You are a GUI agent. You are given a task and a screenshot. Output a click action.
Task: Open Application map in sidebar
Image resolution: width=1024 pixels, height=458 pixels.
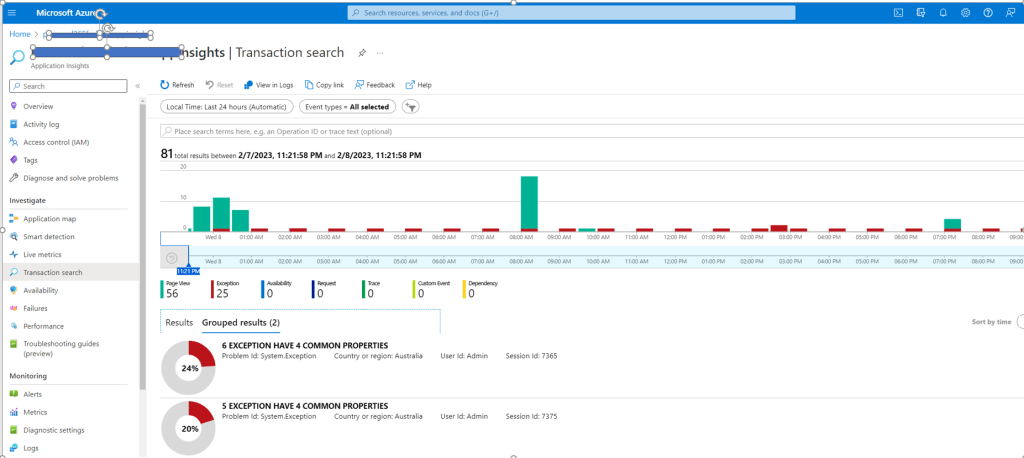[49, 218]
